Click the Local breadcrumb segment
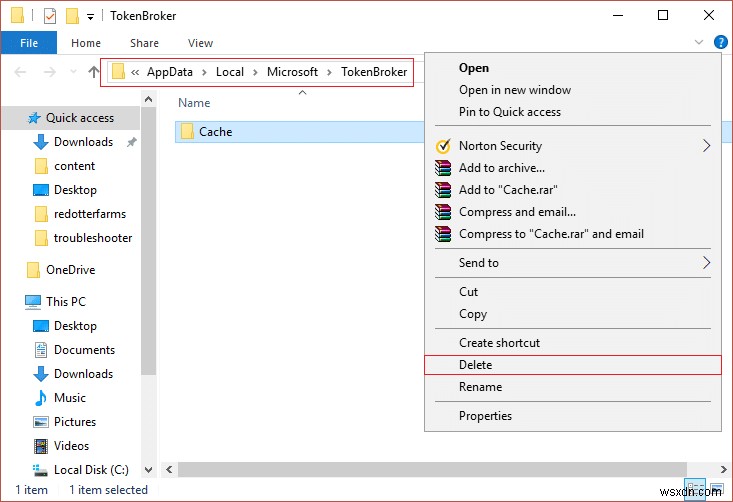 click(230, 72)
